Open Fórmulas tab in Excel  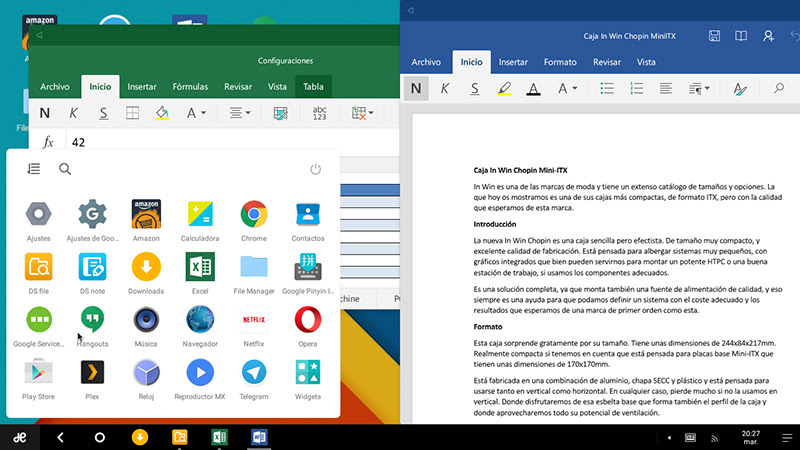[x=190, y=86]
